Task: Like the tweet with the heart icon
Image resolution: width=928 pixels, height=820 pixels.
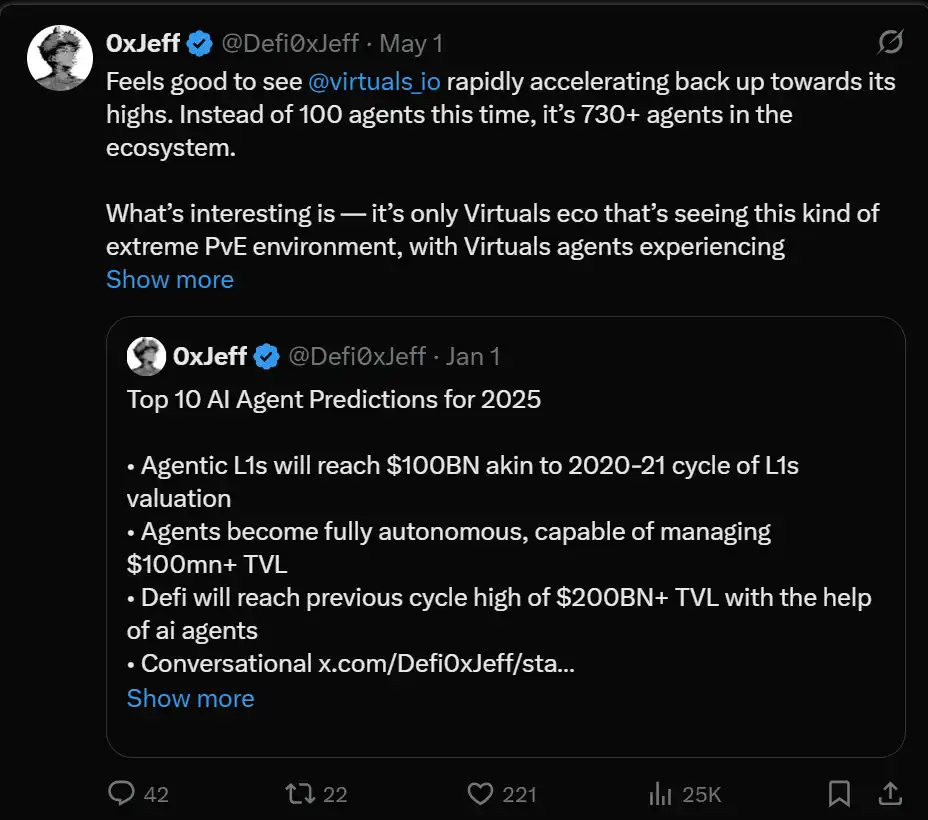Action: click(x=480, y=794)
